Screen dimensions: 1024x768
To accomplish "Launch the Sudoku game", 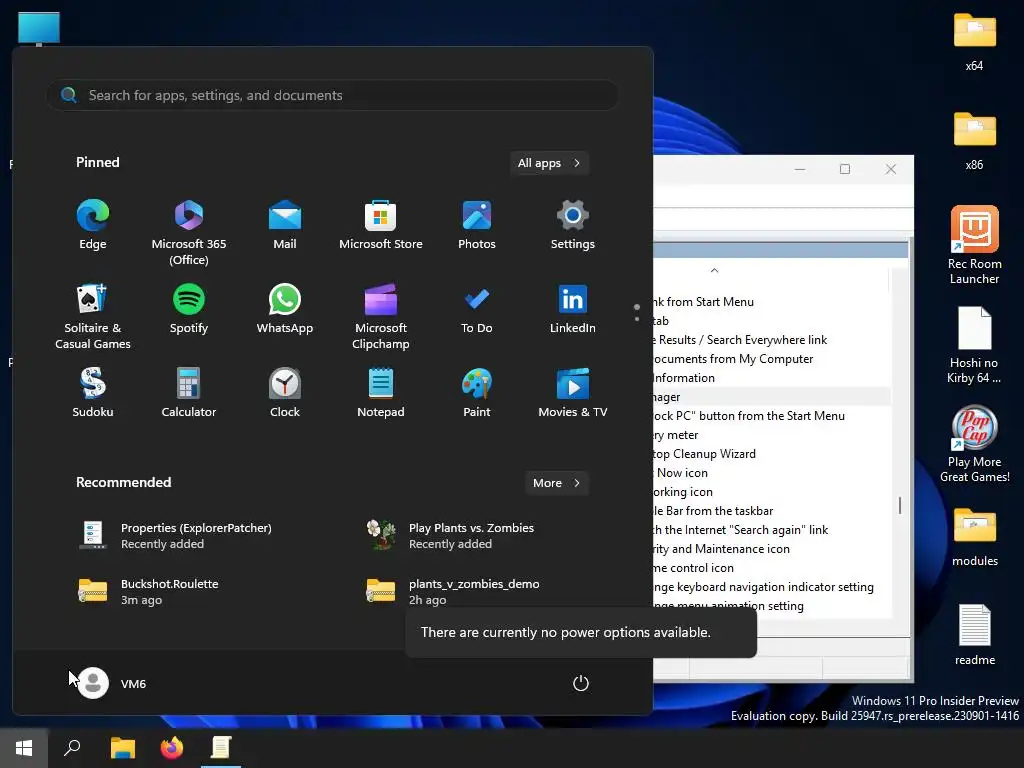I will (x=93, y=392).
